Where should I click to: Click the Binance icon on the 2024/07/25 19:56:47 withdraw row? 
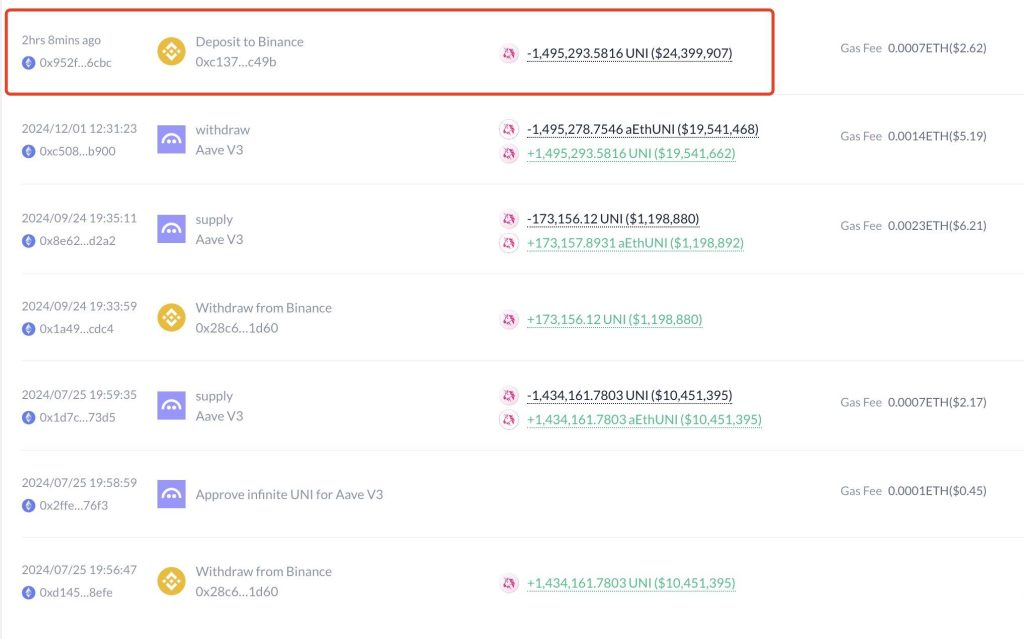171,581
